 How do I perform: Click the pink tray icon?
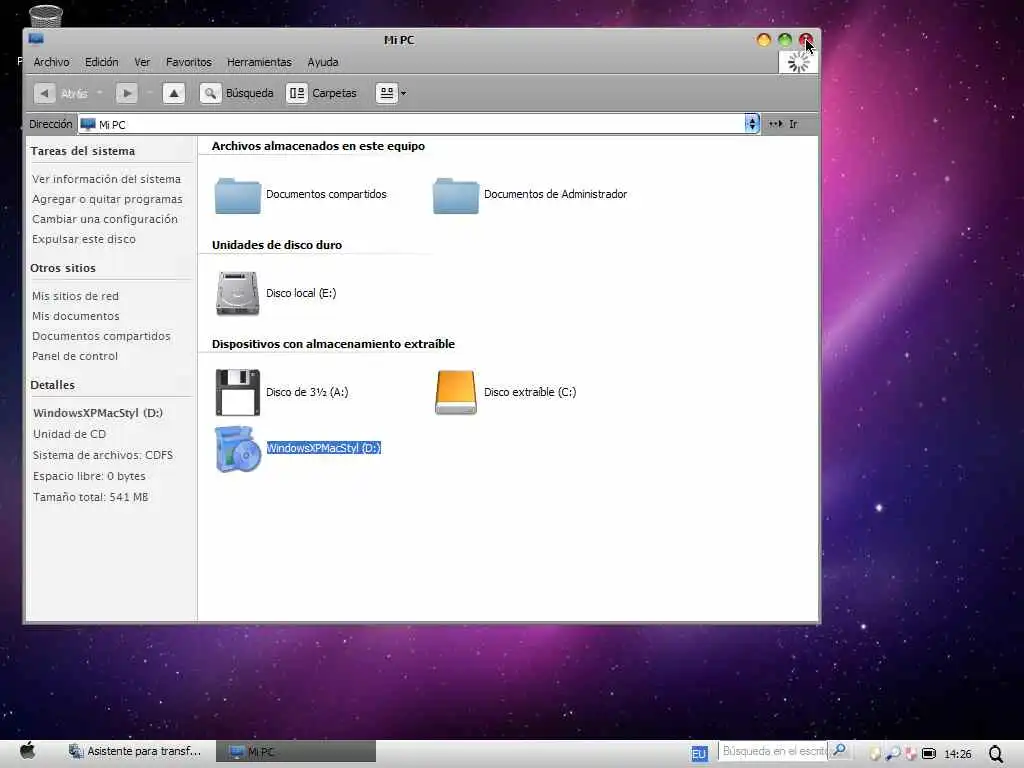910,754
